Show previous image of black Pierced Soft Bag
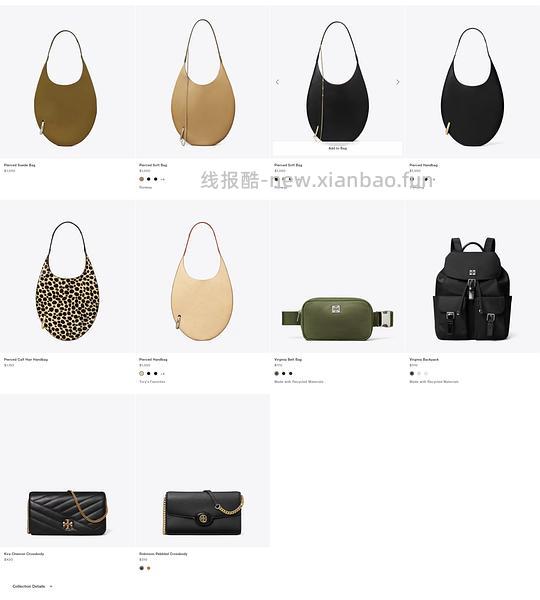540x600 pixels. (x=277, y=82)
